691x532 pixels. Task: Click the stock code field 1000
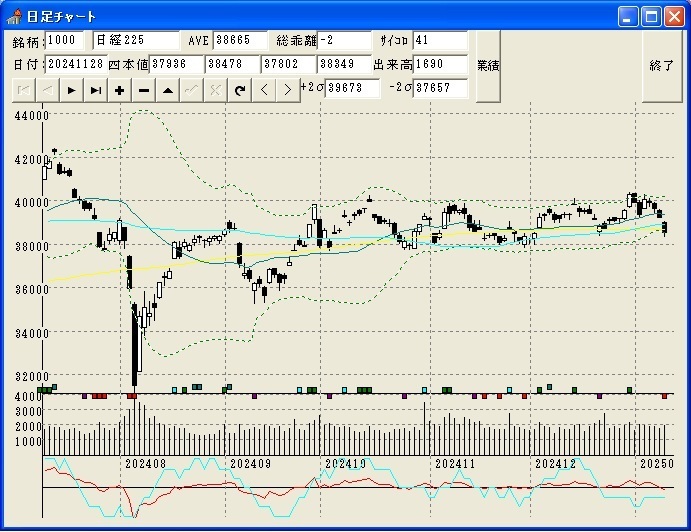click(x=67, y=40)
